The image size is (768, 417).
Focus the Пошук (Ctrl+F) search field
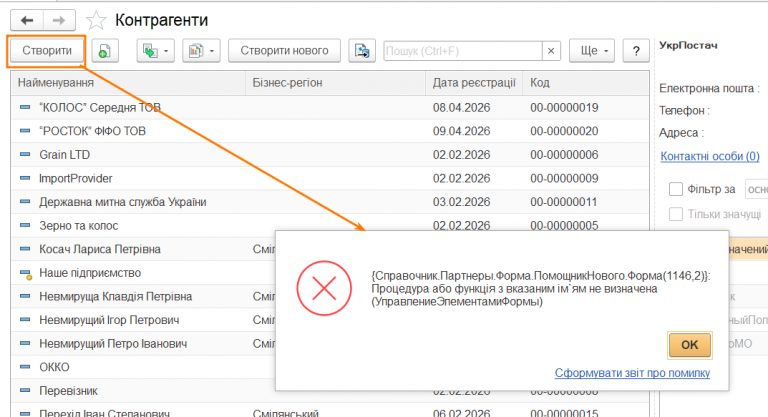coord(463,51)
